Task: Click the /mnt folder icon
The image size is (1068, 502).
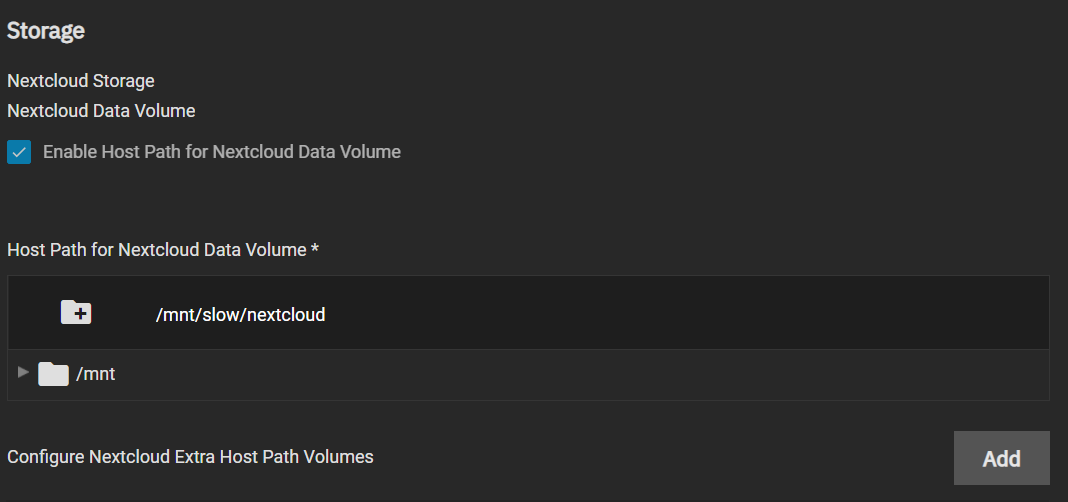Action: pyautogui.click(x=53, y=375)
